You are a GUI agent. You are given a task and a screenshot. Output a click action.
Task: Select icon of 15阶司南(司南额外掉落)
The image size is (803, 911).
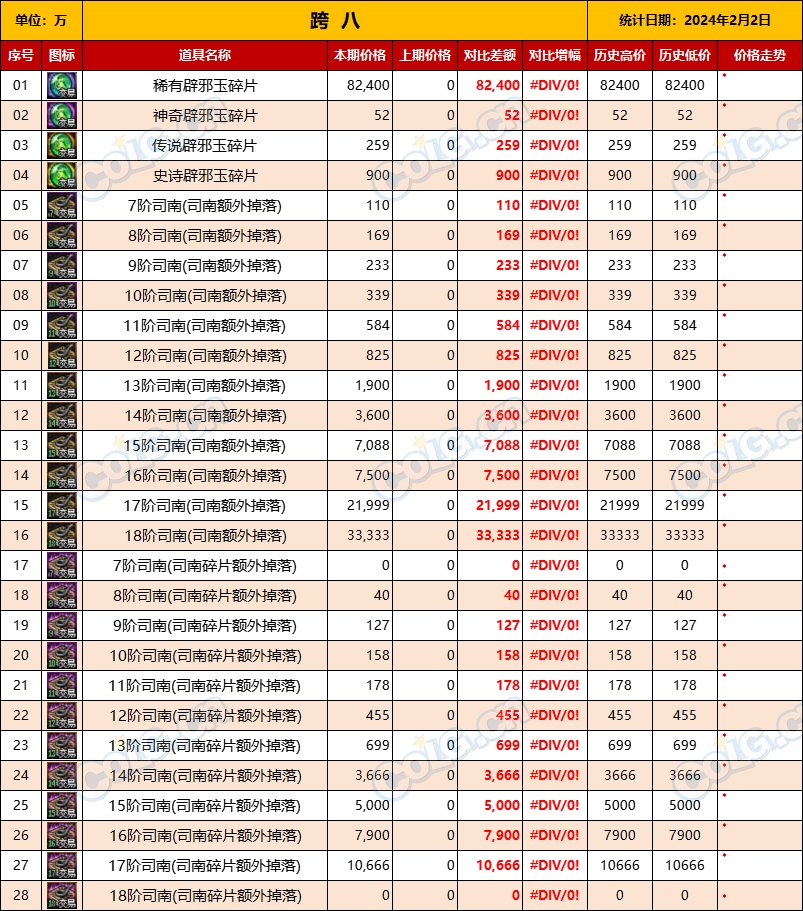[62, 446]
